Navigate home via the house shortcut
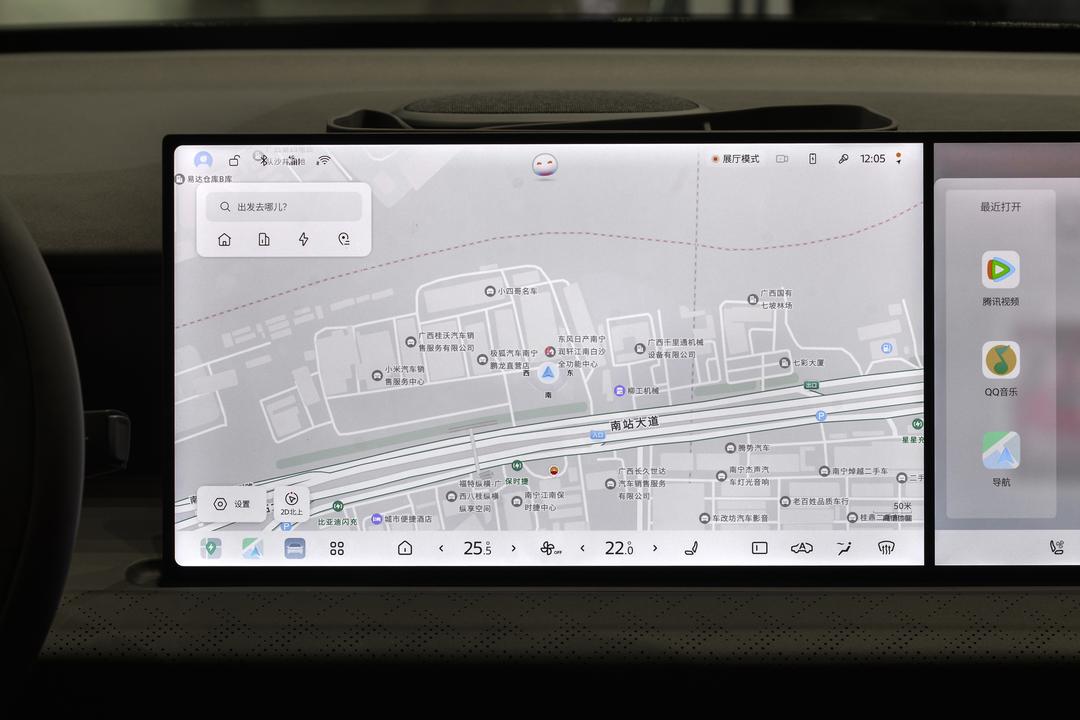Screen dimensions: 1080x720 (225, 239)
